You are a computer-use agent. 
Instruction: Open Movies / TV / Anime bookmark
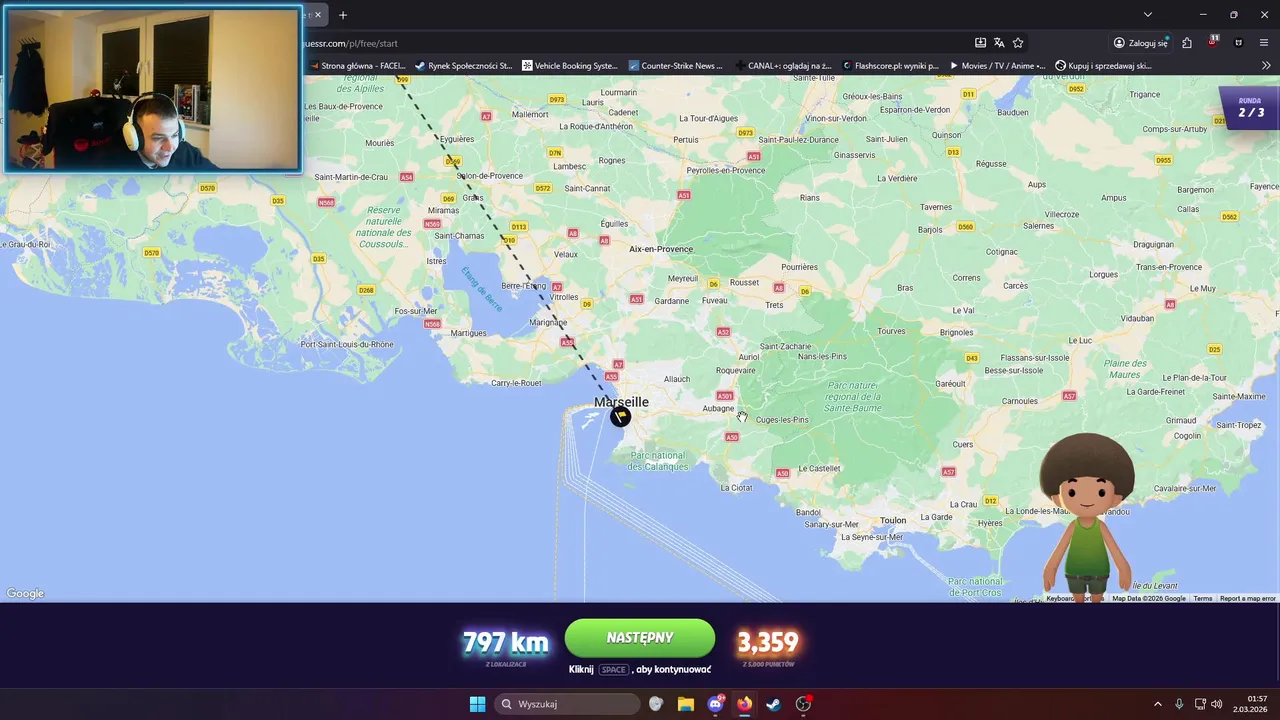[997, 66]
